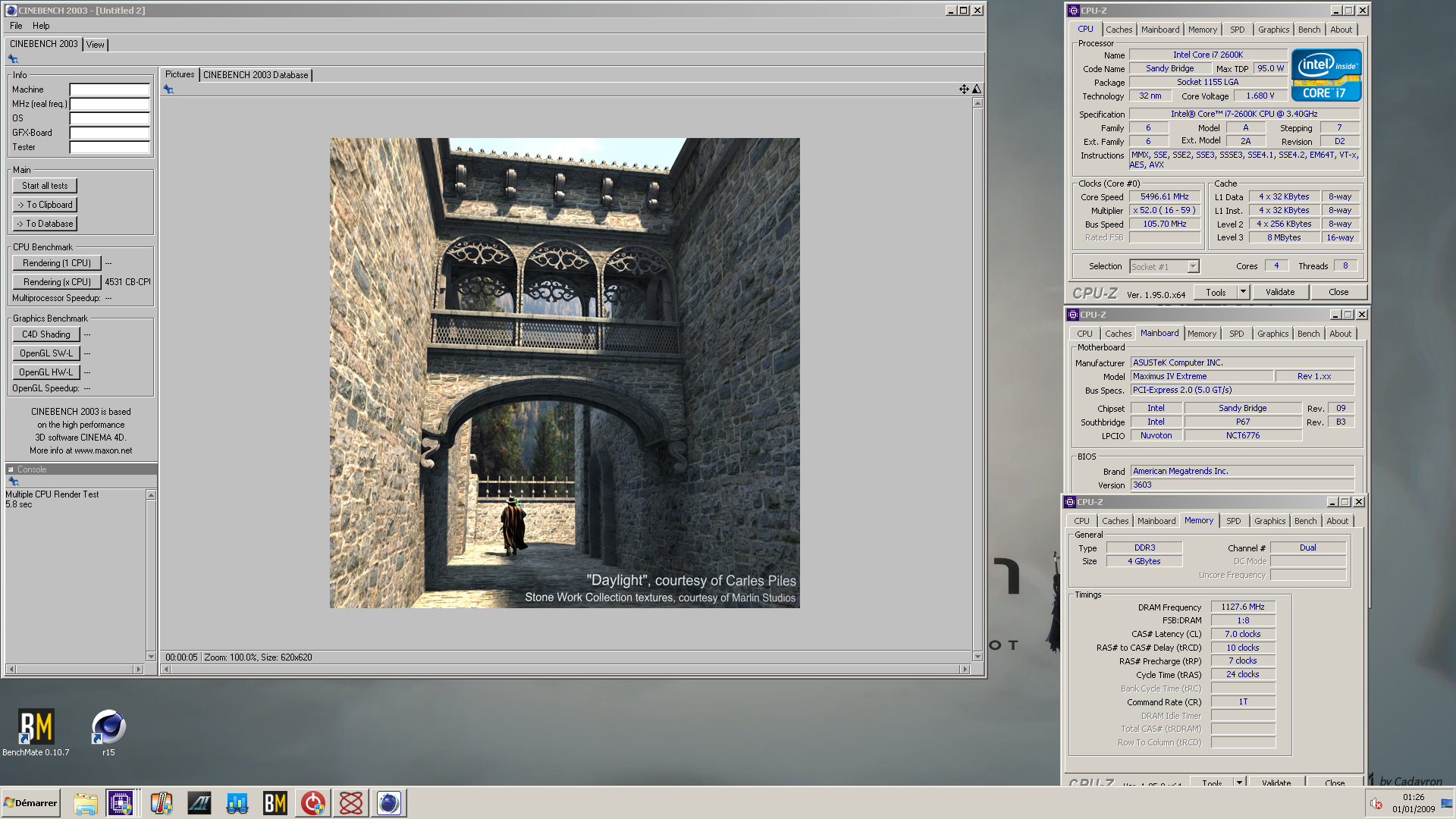This screenshot has height=819, width=1456.
Task: Click the Machine input field
Action: (x=110, y=89)
